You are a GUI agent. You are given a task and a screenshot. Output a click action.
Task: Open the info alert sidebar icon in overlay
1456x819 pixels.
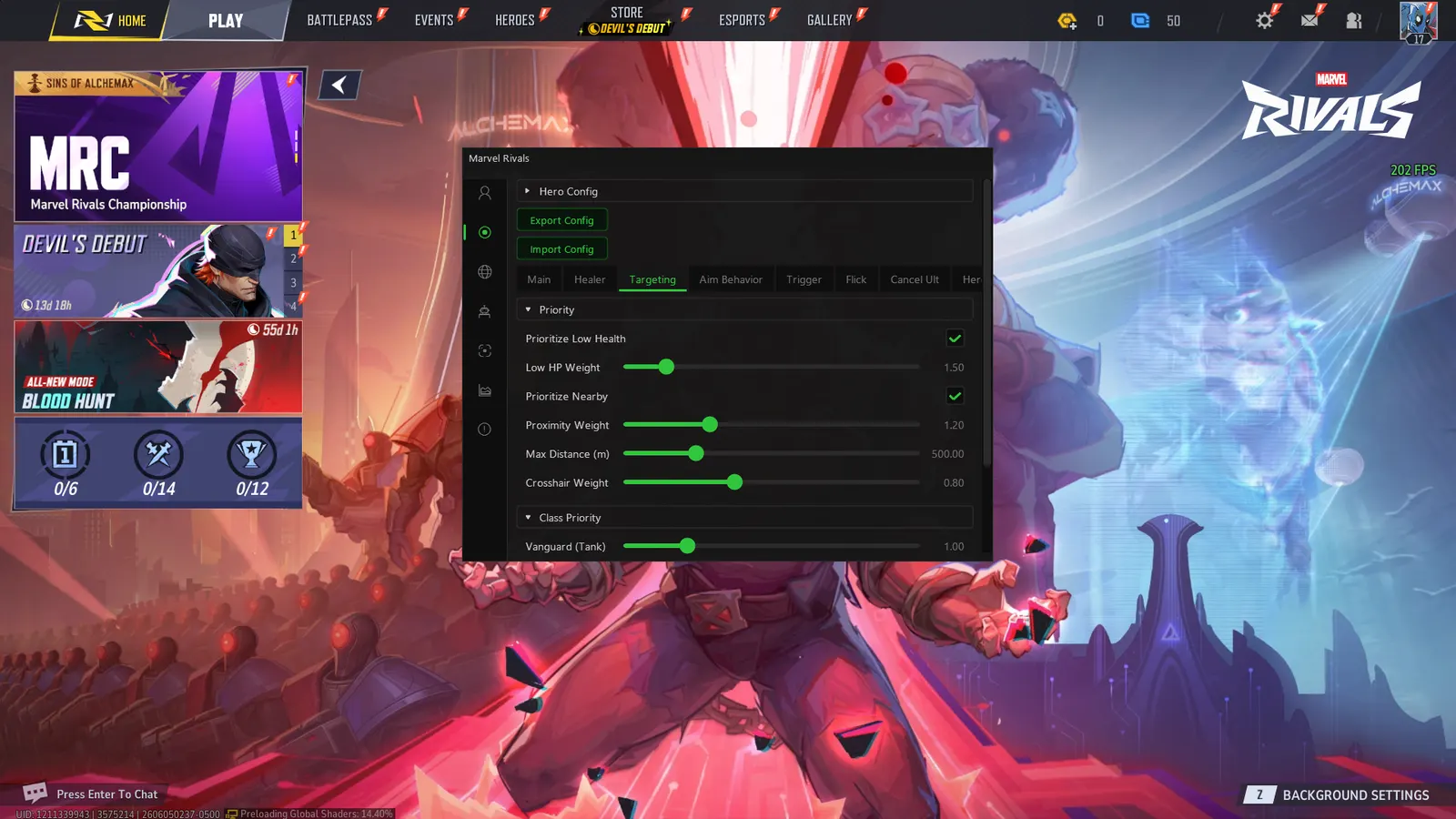click(x=484, y=430)
